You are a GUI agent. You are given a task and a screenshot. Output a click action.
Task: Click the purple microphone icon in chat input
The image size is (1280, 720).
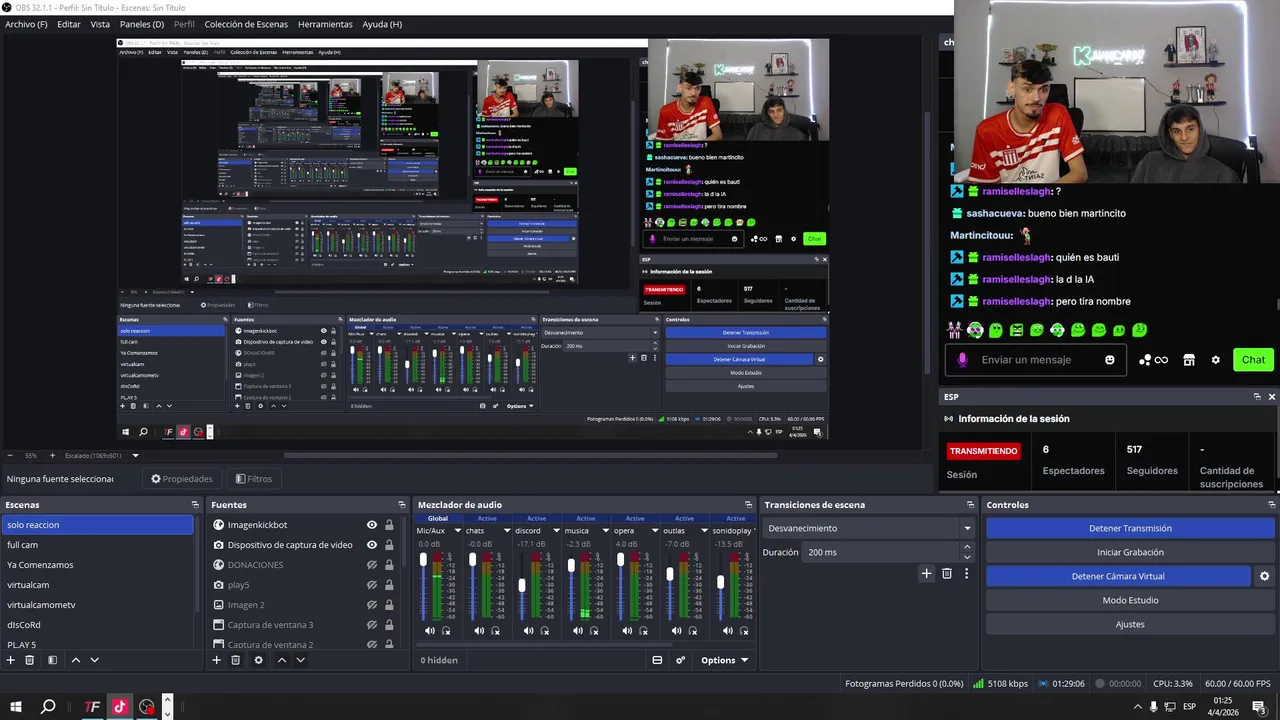pyautogui.click(x=962, y=360)
